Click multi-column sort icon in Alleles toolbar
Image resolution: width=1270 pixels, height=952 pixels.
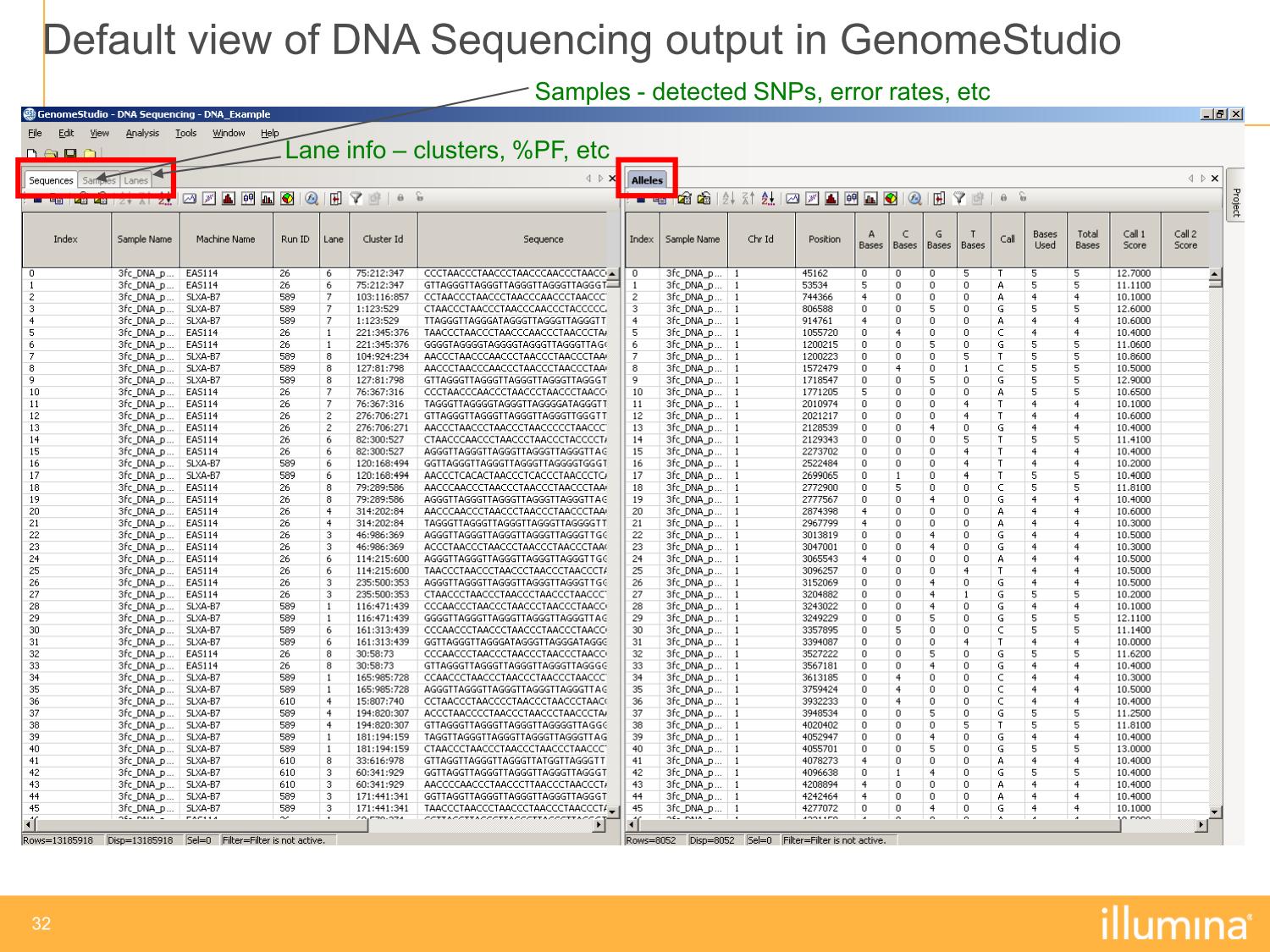pyautogui.click(x=768, y=199)
